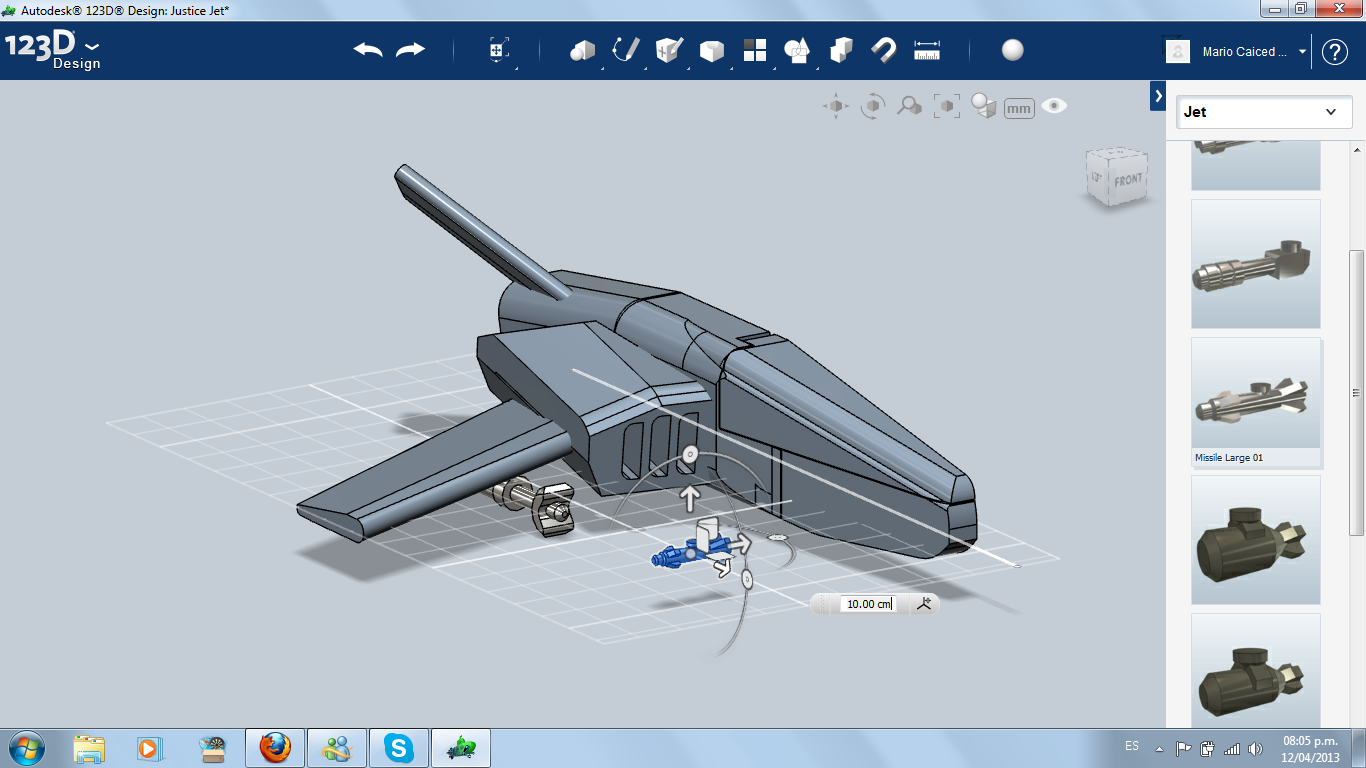Select the bottom engine part thumbnail

(1256, 671)
